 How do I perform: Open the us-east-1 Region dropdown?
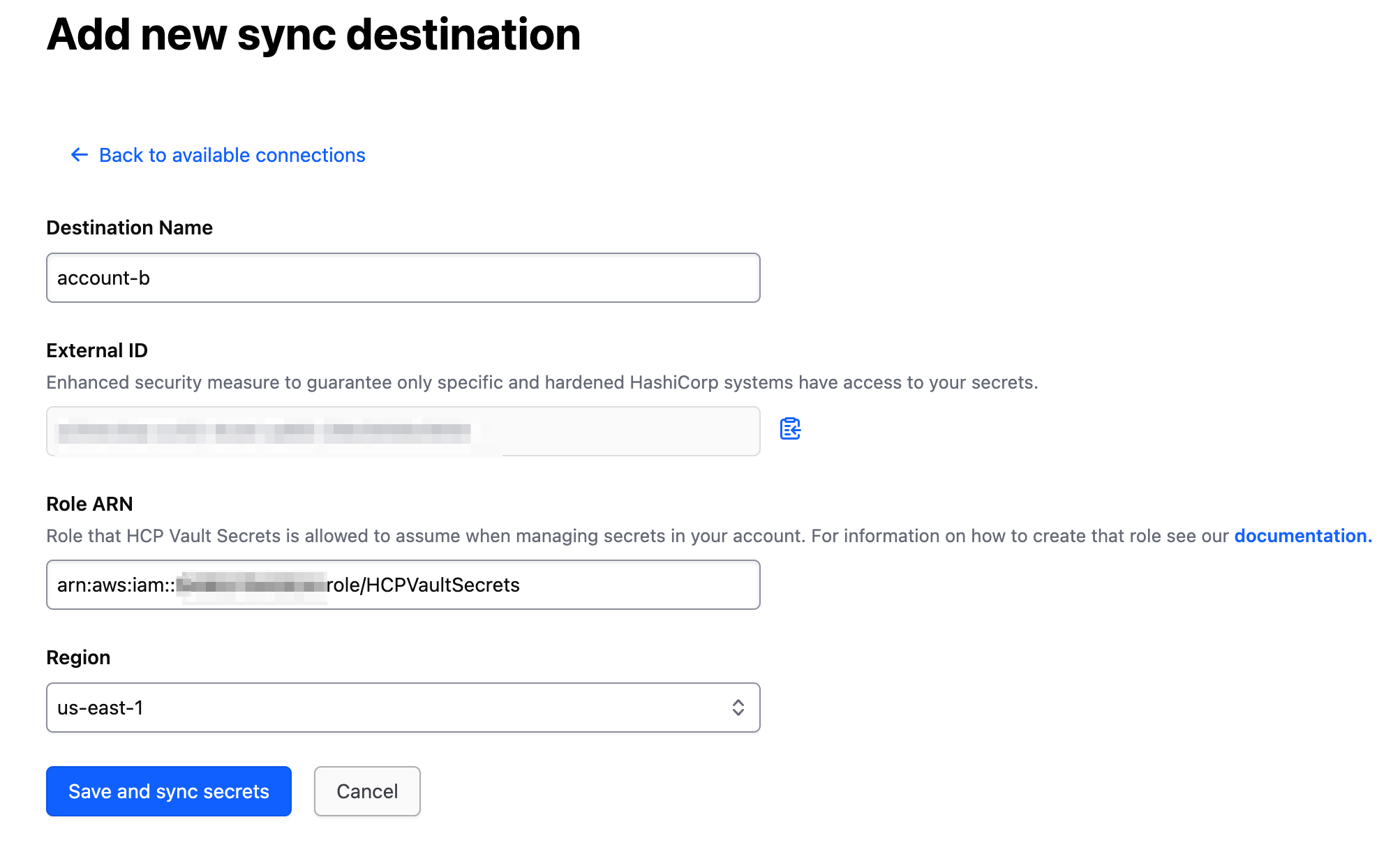point(391,708)
